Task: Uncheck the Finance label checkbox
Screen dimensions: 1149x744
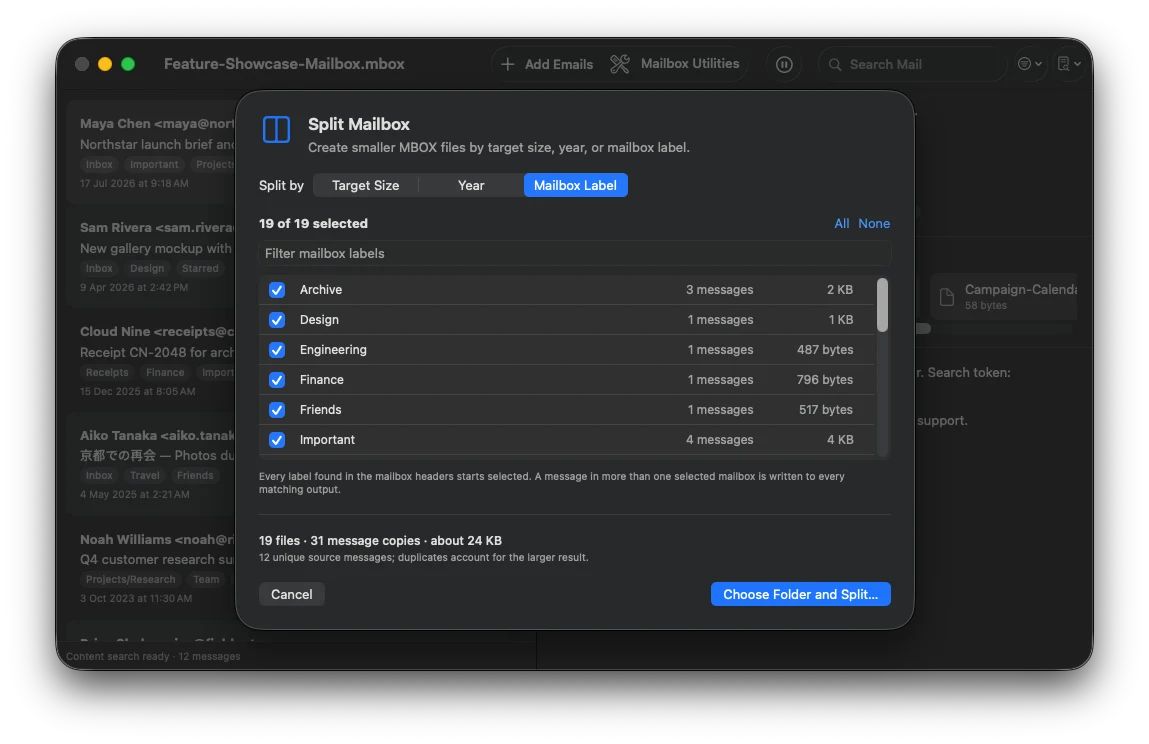Action: (x=277, y=380)
